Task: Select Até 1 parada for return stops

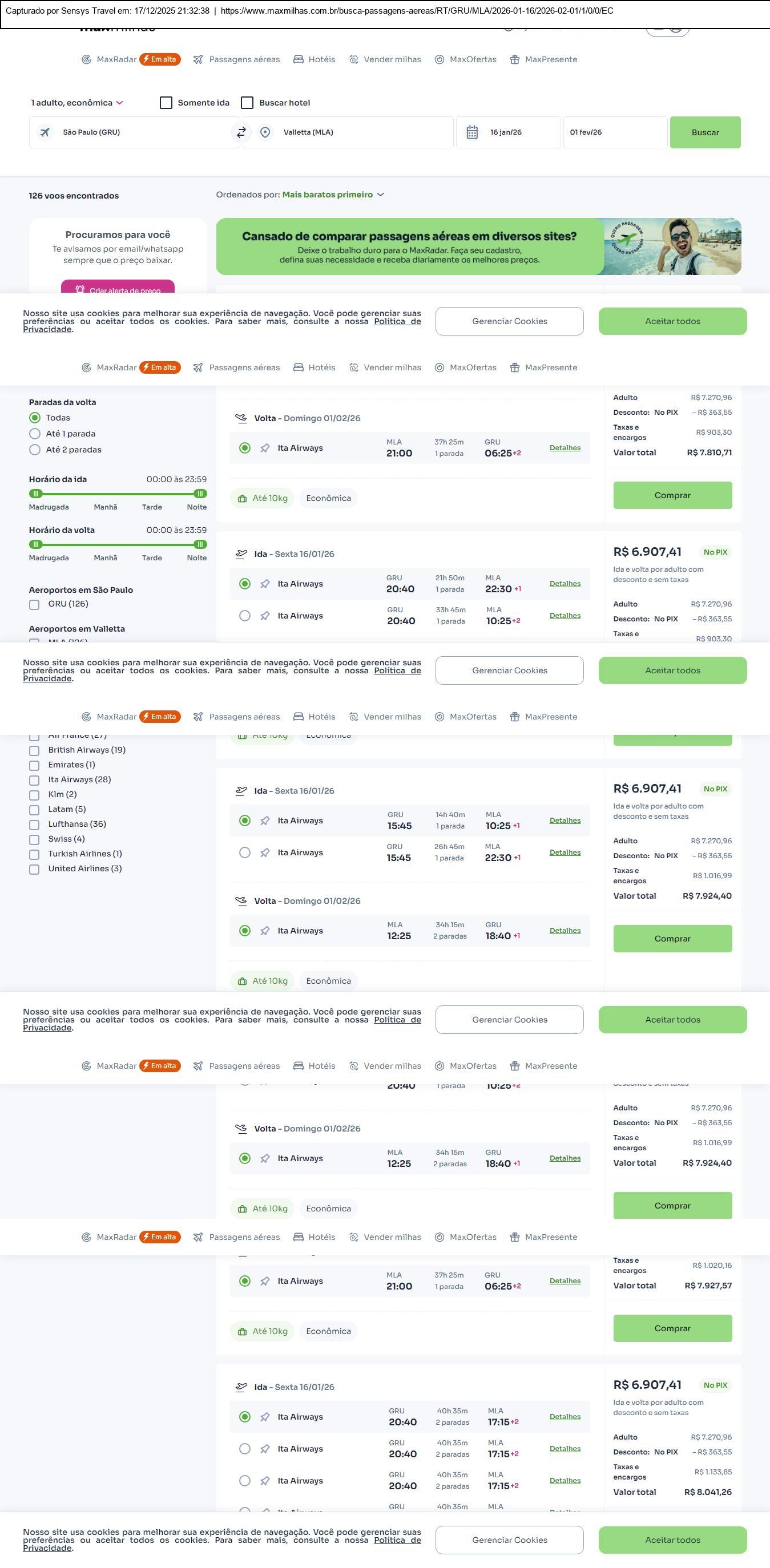Action: (x=35, y=434)
